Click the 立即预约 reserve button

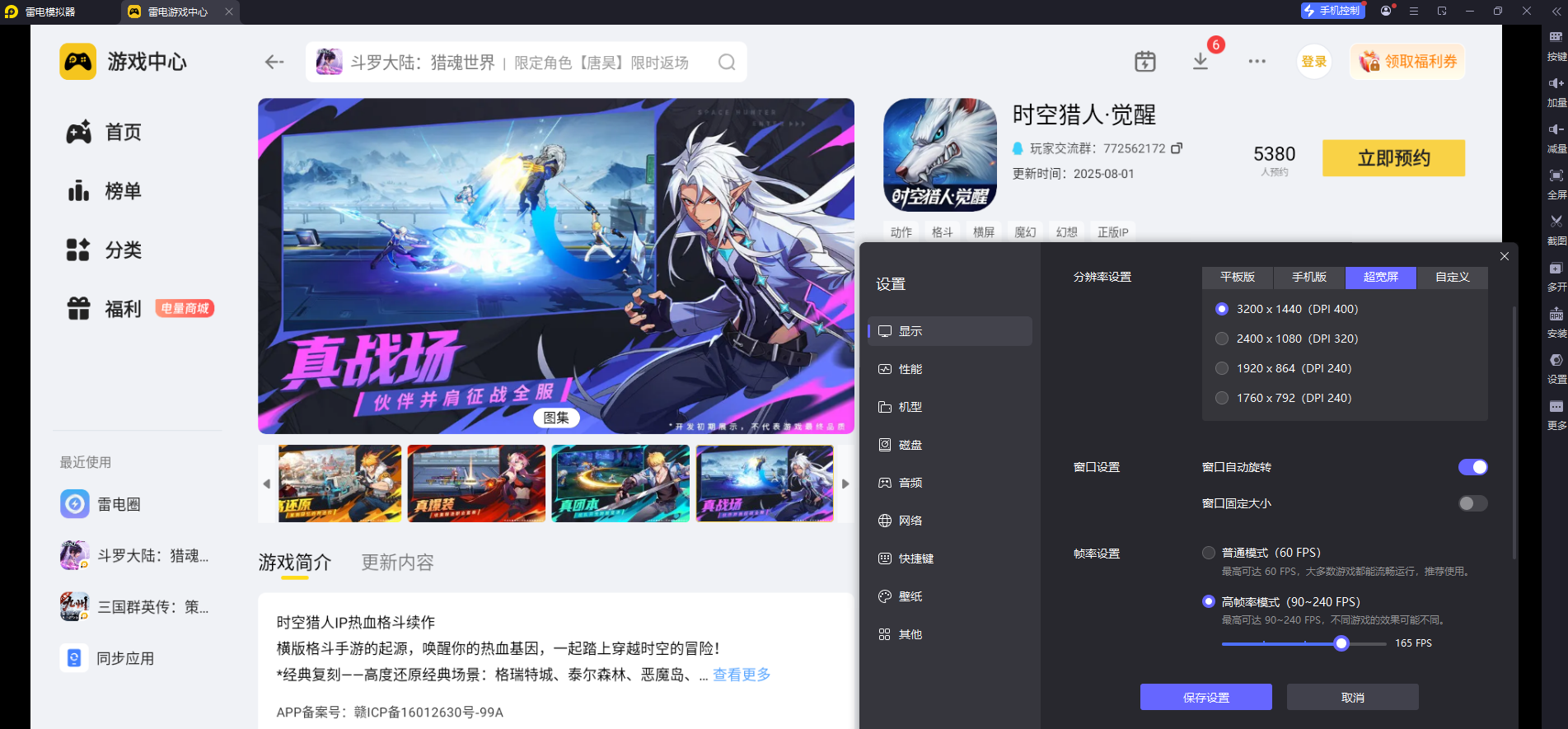click(x=1393, y=158)
